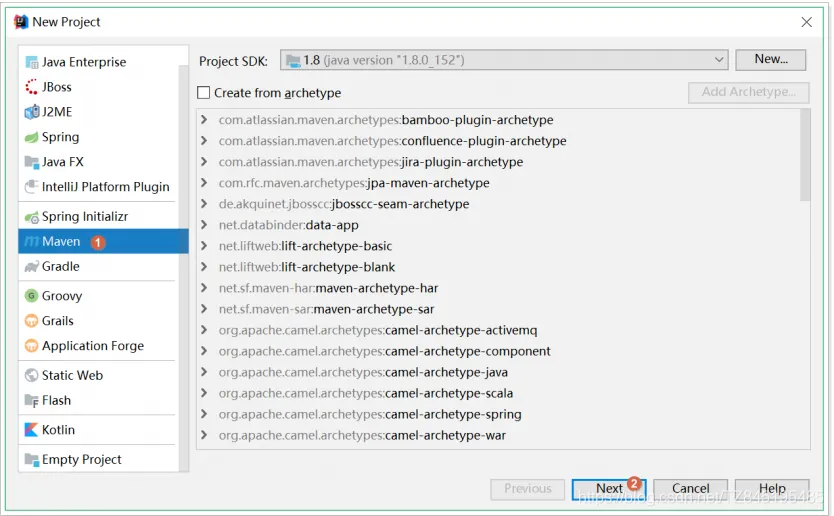Click the Flash folder icon
The image size is (834, 516).
[x=32, y=401]
